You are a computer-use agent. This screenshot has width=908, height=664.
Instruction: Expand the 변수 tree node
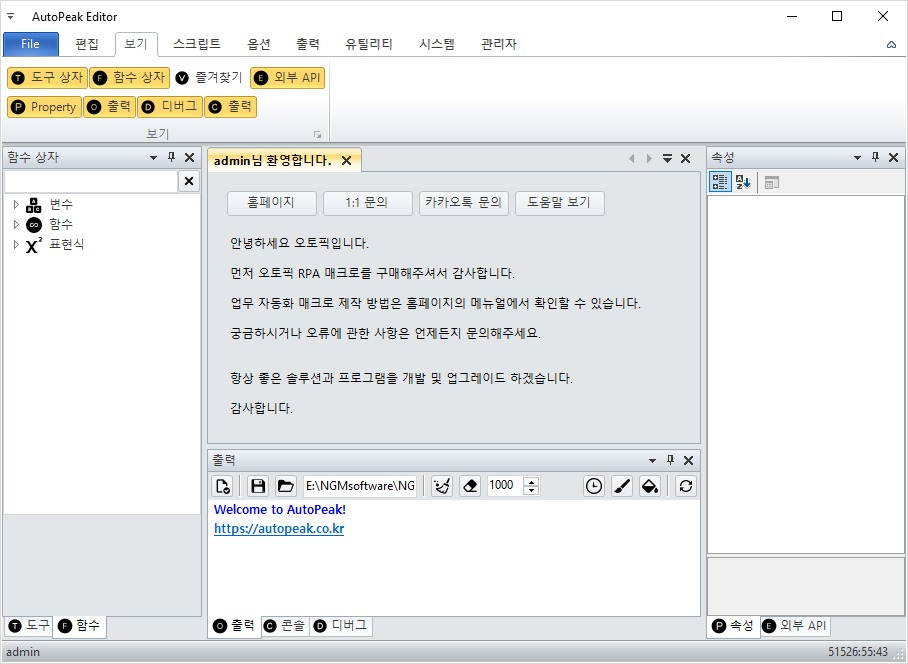coord(16,204)
